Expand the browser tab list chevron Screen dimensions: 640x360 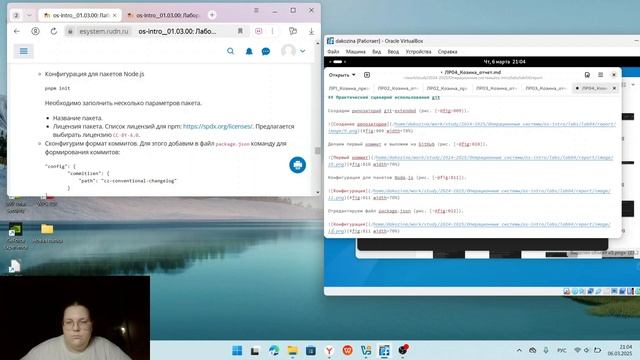[x=29, y=15]
